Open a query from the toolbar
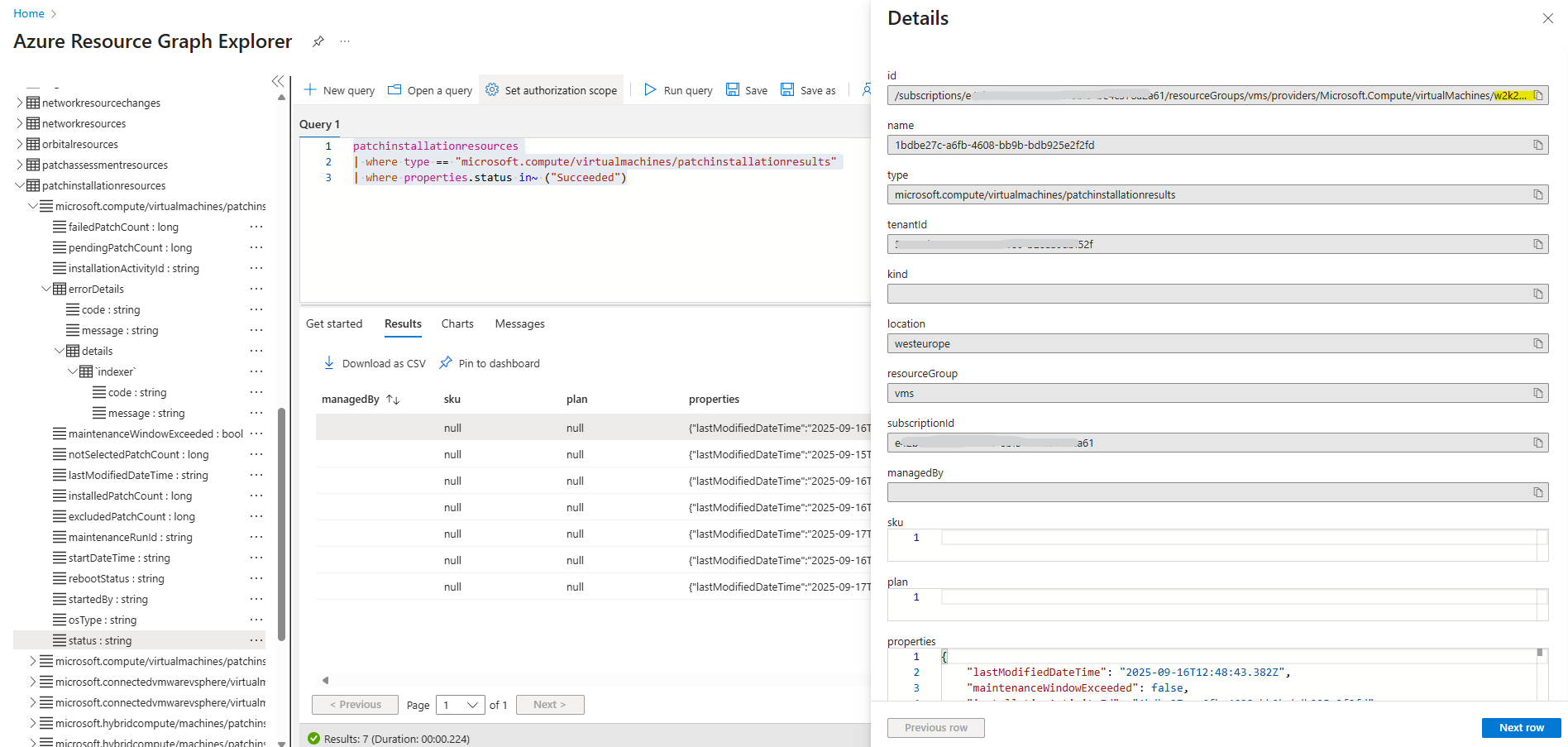This screenshot has height=747, width=1568. pyautogui.click(x=430, y=90)
